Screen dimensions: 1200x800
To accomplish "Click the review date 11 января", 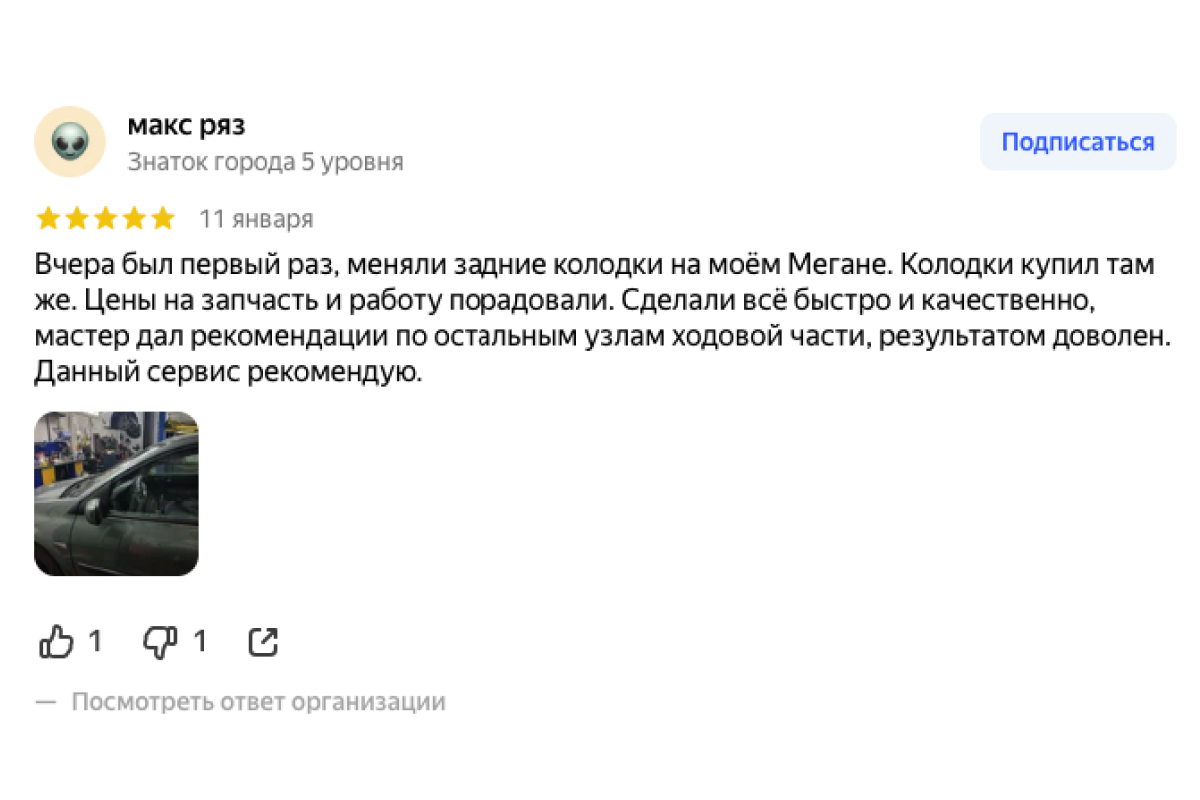I will tap(256, 219).
